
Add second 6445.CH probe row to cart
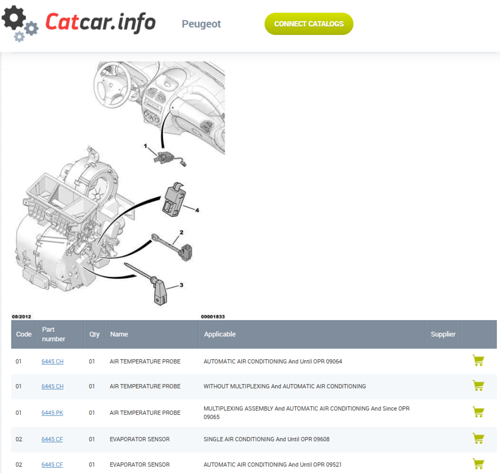pos(478,385)
